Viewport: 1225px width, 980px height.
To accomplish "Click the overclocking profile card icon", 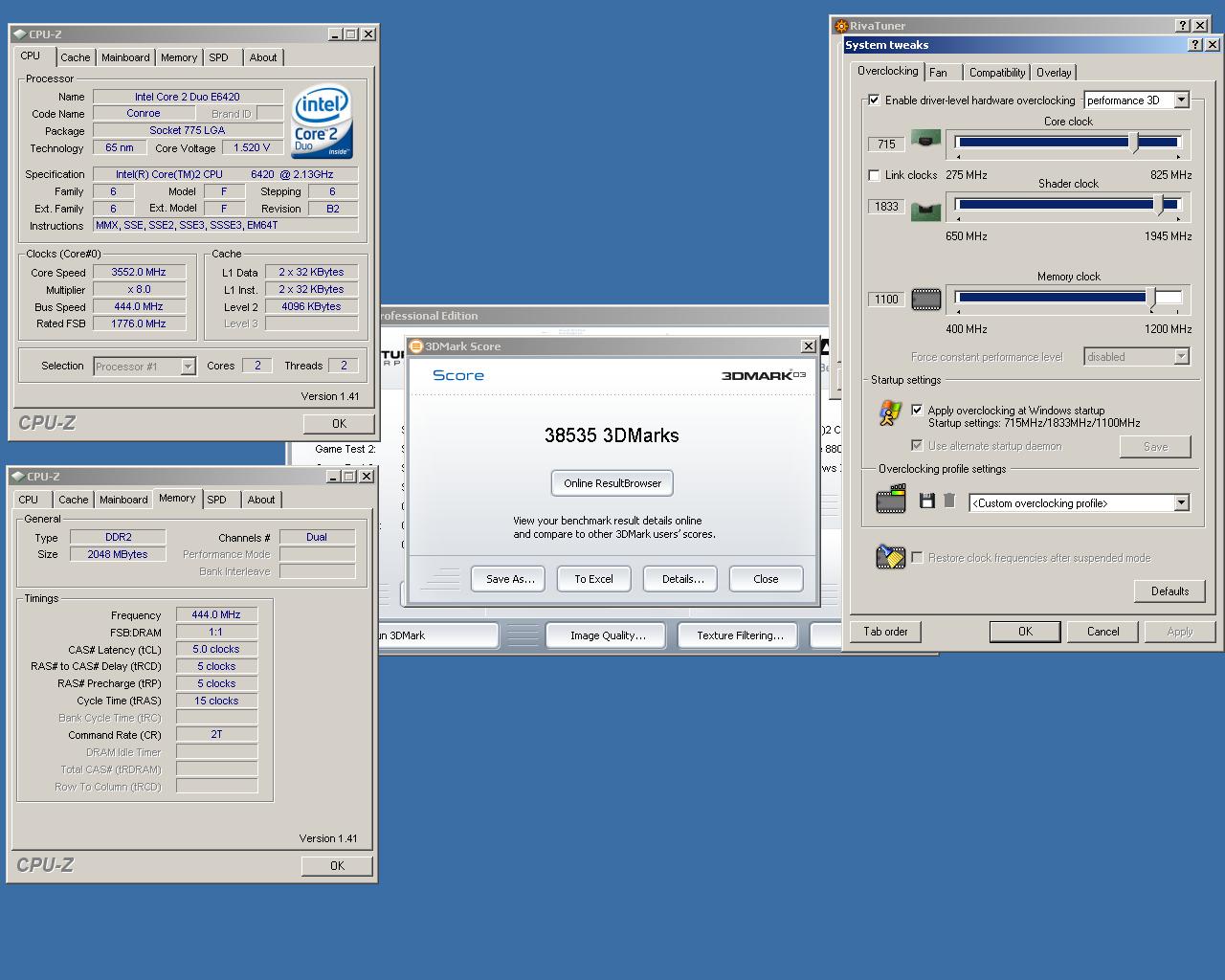I will [891, 500].
